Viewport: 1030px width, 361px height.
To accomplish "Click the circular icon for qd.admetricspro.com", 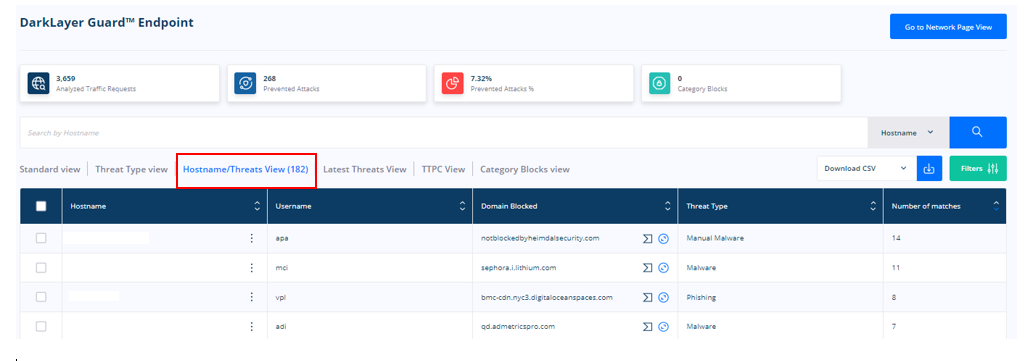I will pyautogui.click(x=663, y=326).
